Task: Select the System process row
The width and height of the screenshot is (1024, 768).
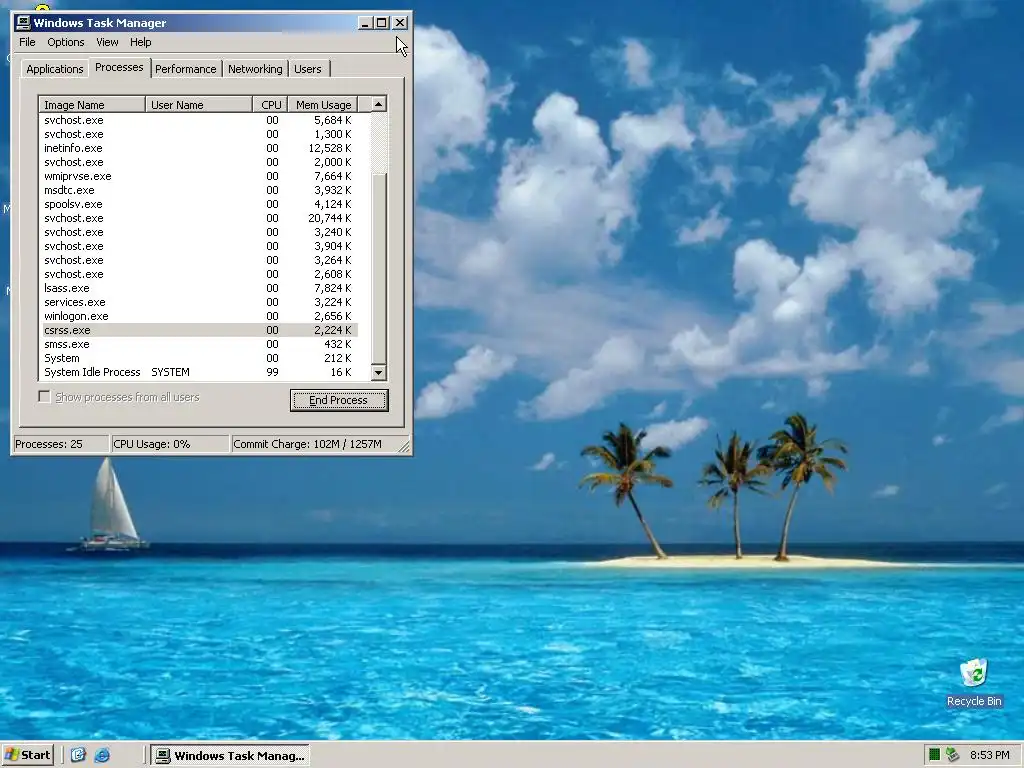Action: tap(199, 359)
